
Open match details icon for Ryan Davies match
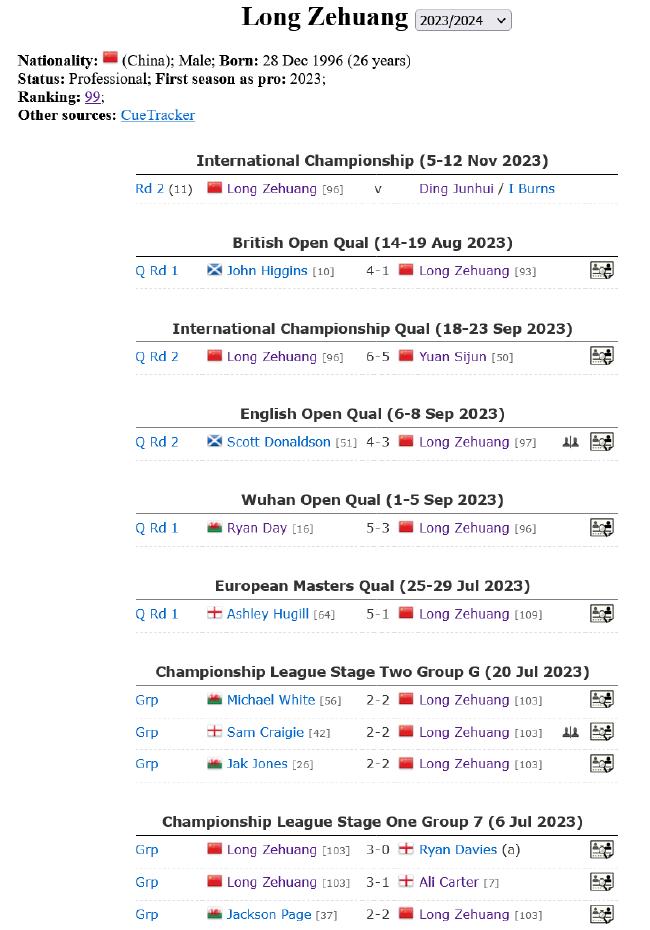(x=601, y=849)
